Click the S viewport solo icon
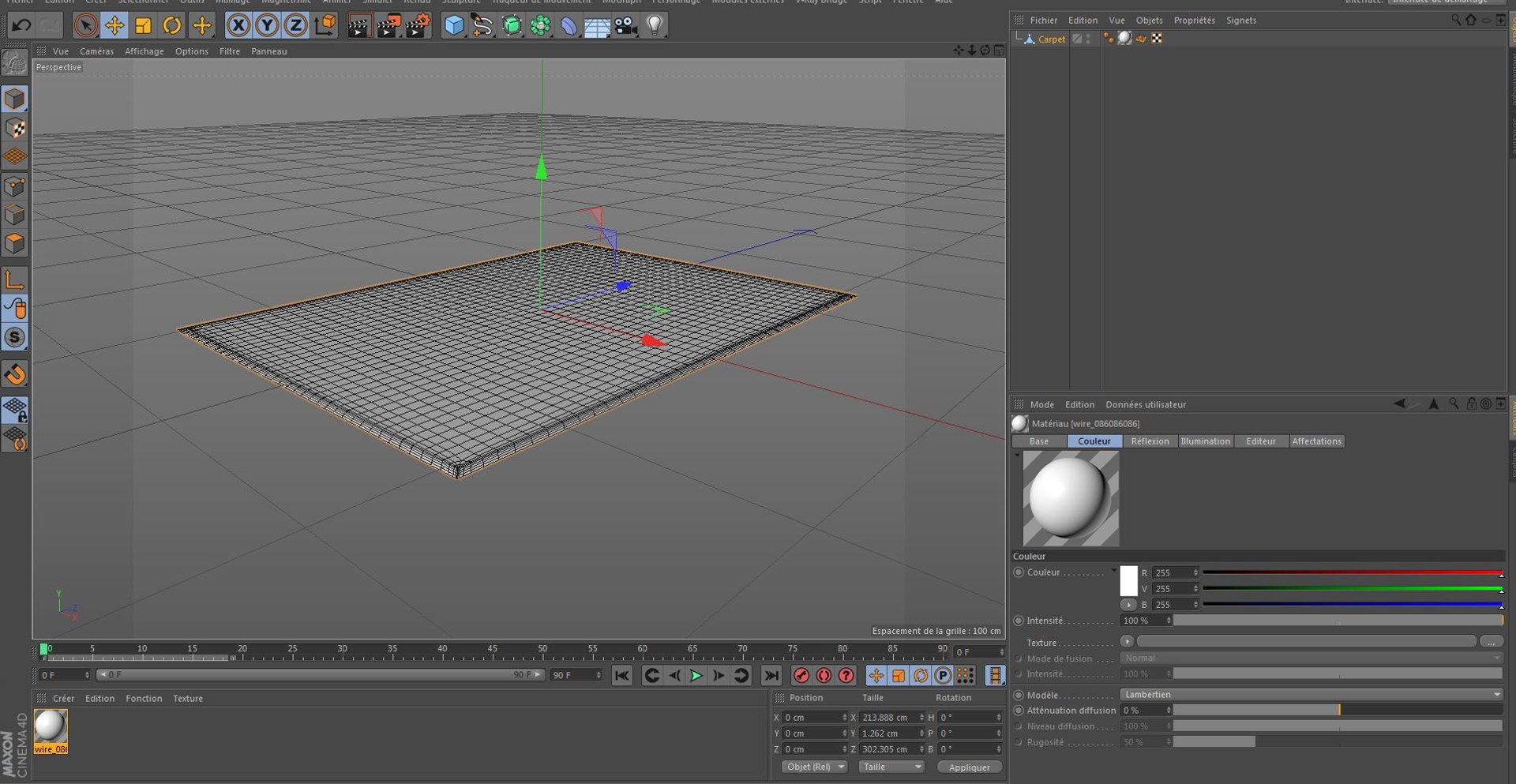The height and width of the screenshot is (784, 1516). pyautogui.click(x=15, y=338)
